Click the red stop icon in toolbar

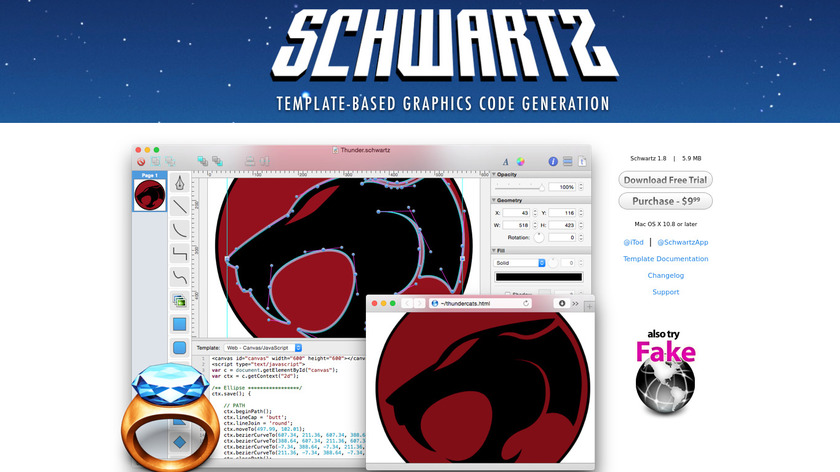click(141, 161)
